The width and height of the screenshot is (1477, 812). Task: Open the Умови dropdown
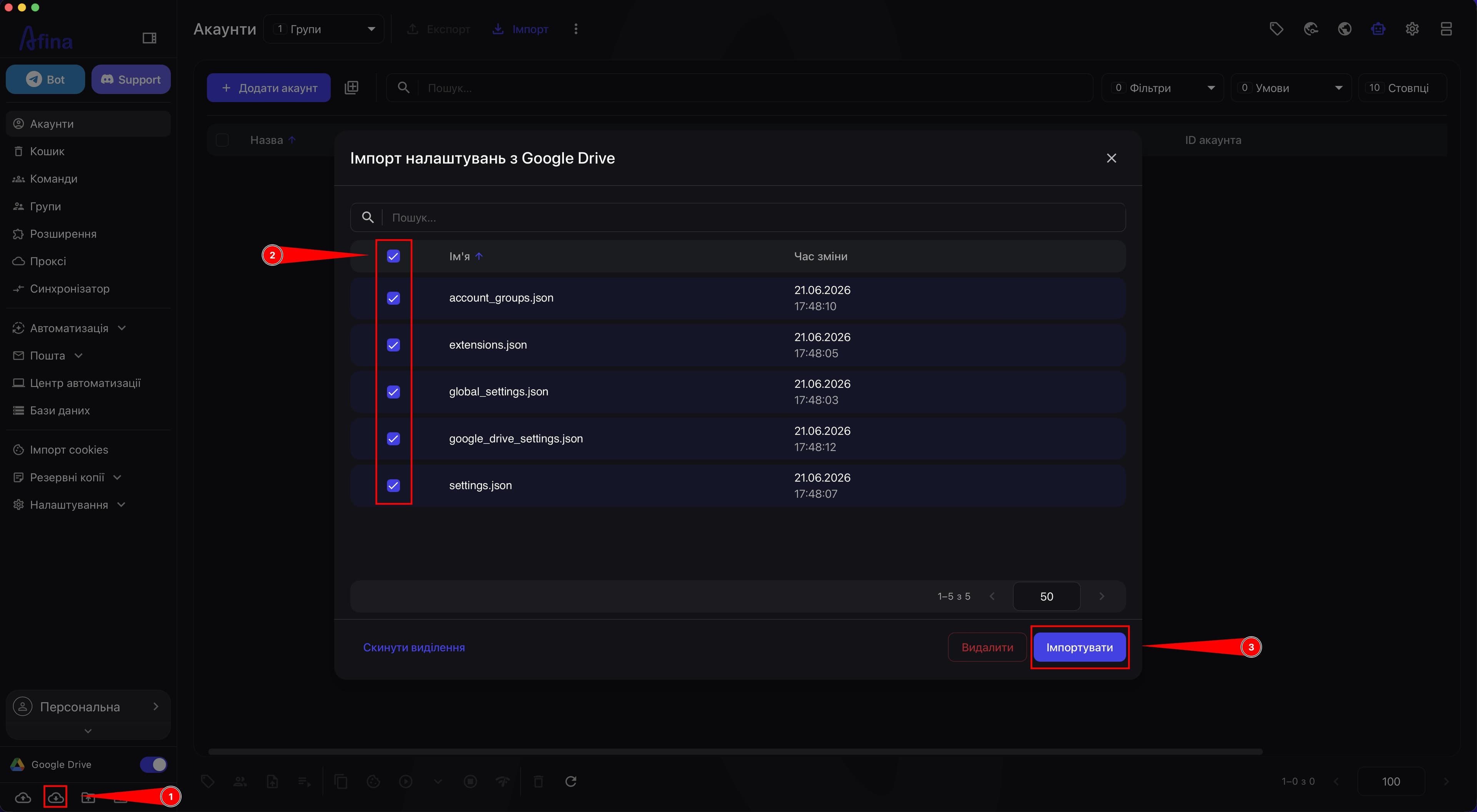point(1291,88)
